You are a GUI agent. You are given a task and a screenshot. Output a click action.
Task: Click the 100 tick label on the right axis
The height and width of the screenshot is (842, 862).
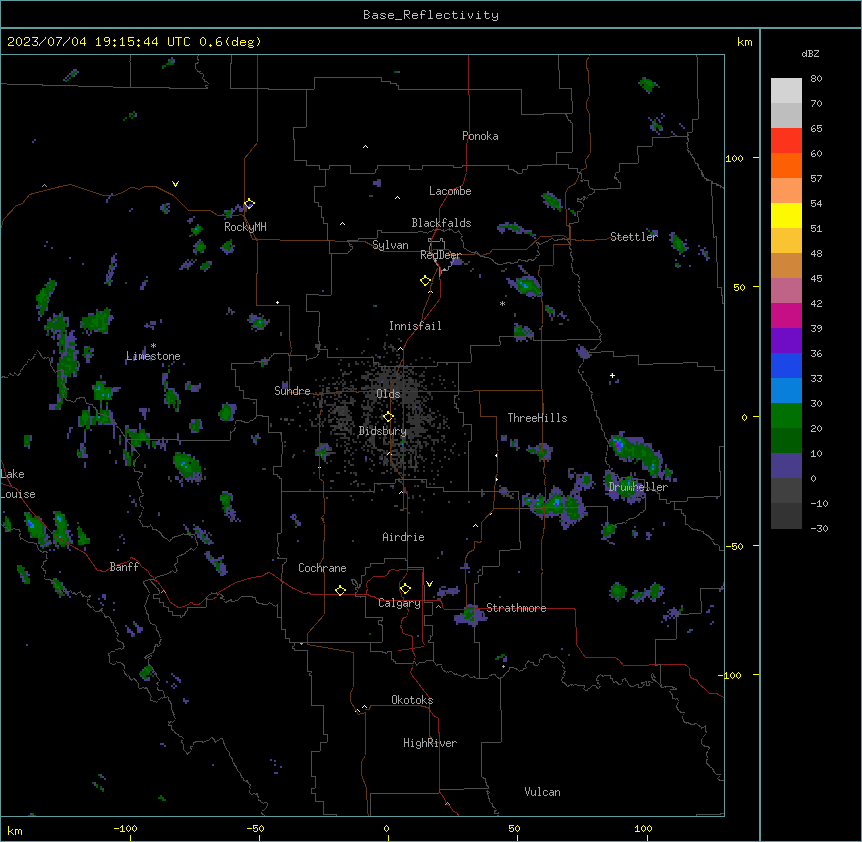[734, 158]
